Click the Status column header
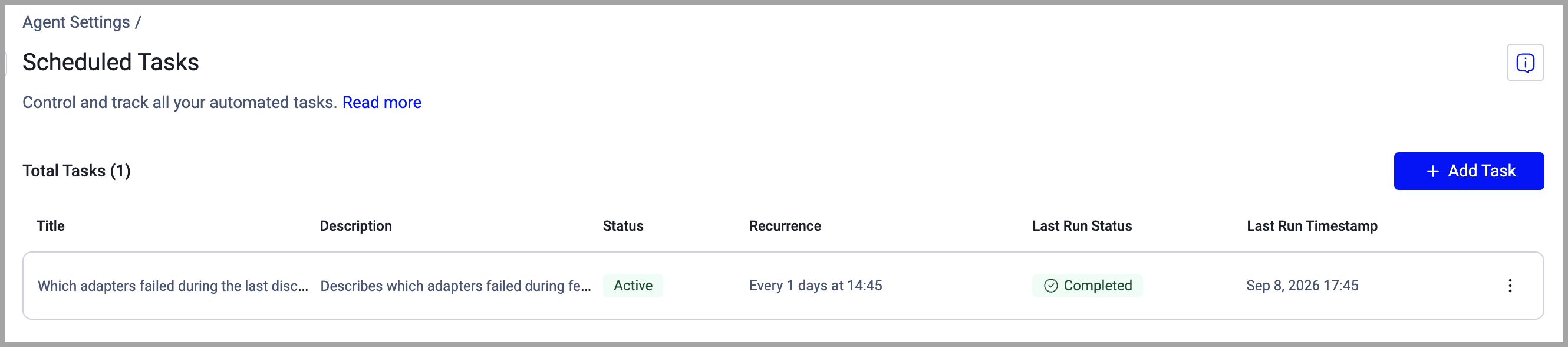1568x347 pixels. tap(622, 225)
